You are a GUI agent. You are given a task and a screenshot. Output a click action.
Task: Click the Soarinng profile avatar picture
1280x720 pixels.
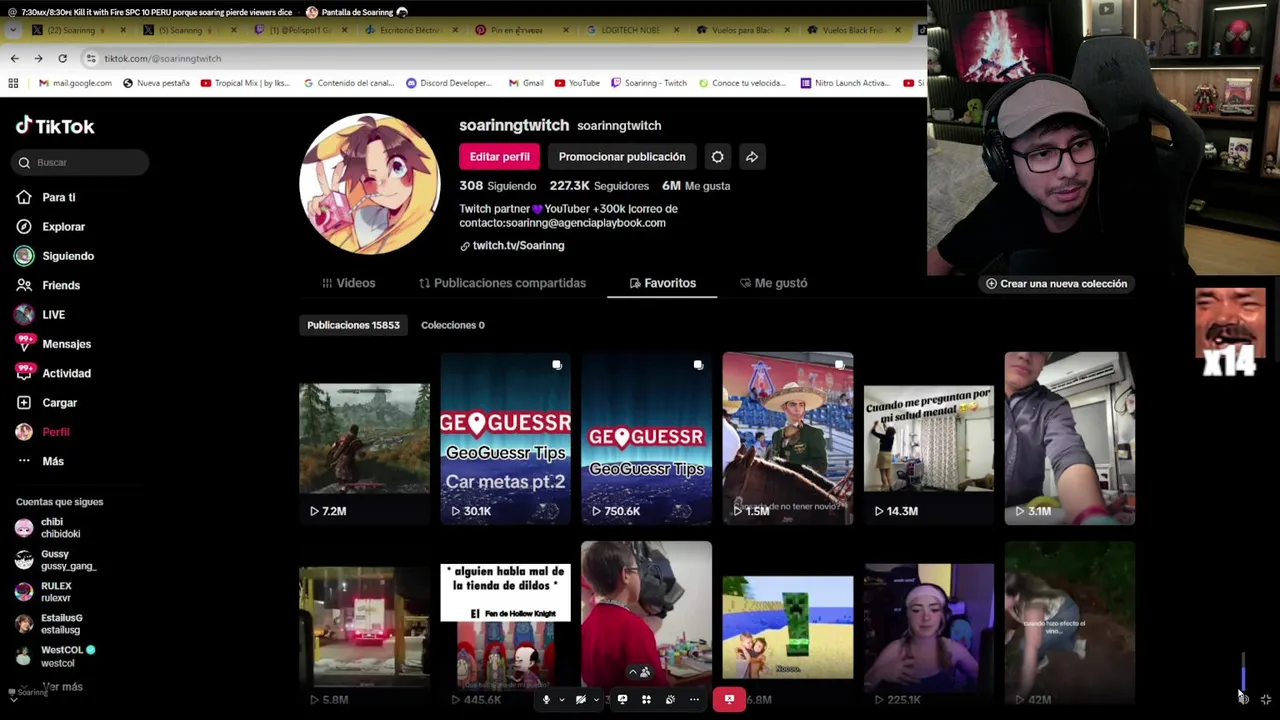370,184
